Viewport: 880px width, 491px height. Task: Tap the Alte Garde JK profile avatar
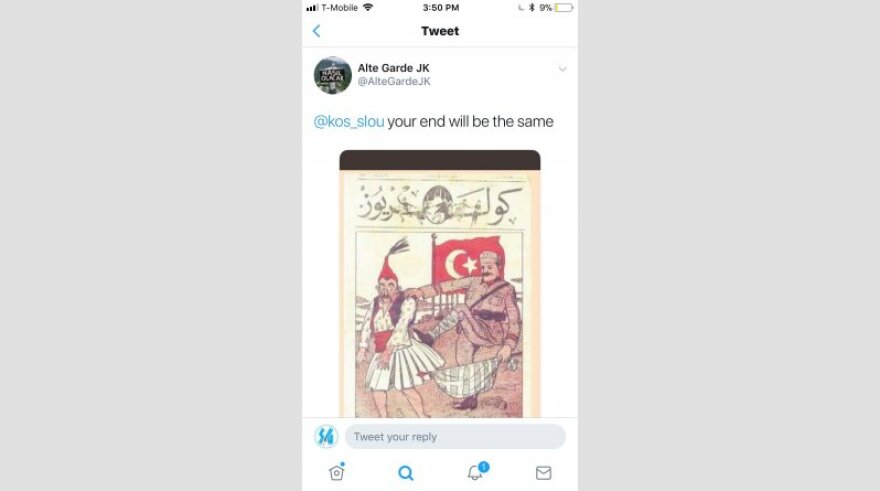(x=333, y=75)
